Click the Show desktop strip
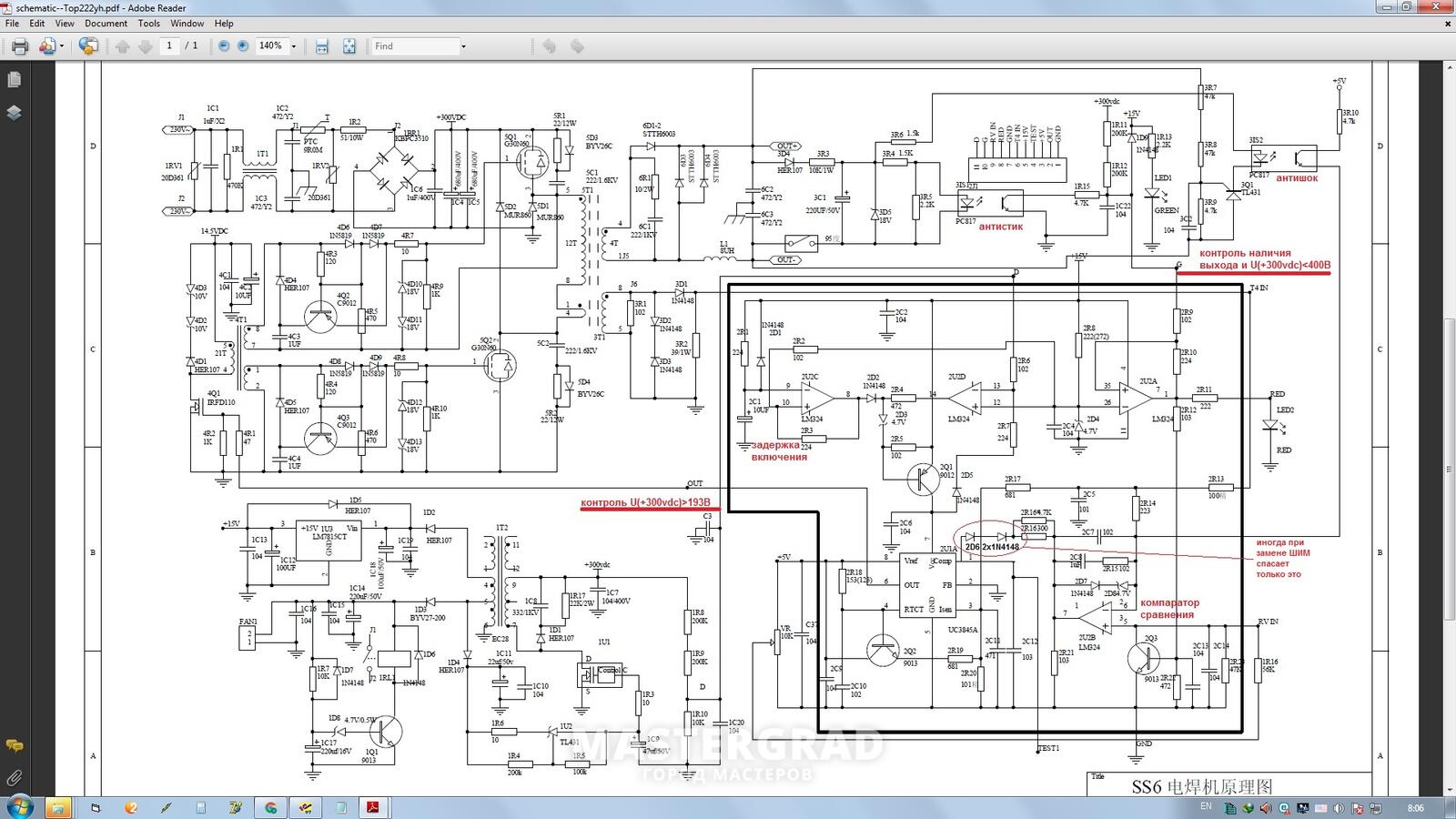Screen dimensions: 1456x819 [x=1451, y=808]
